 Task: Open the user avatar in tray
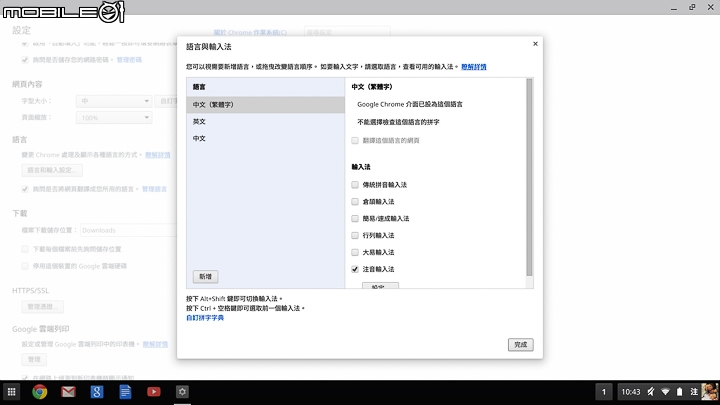coord(709,392)
